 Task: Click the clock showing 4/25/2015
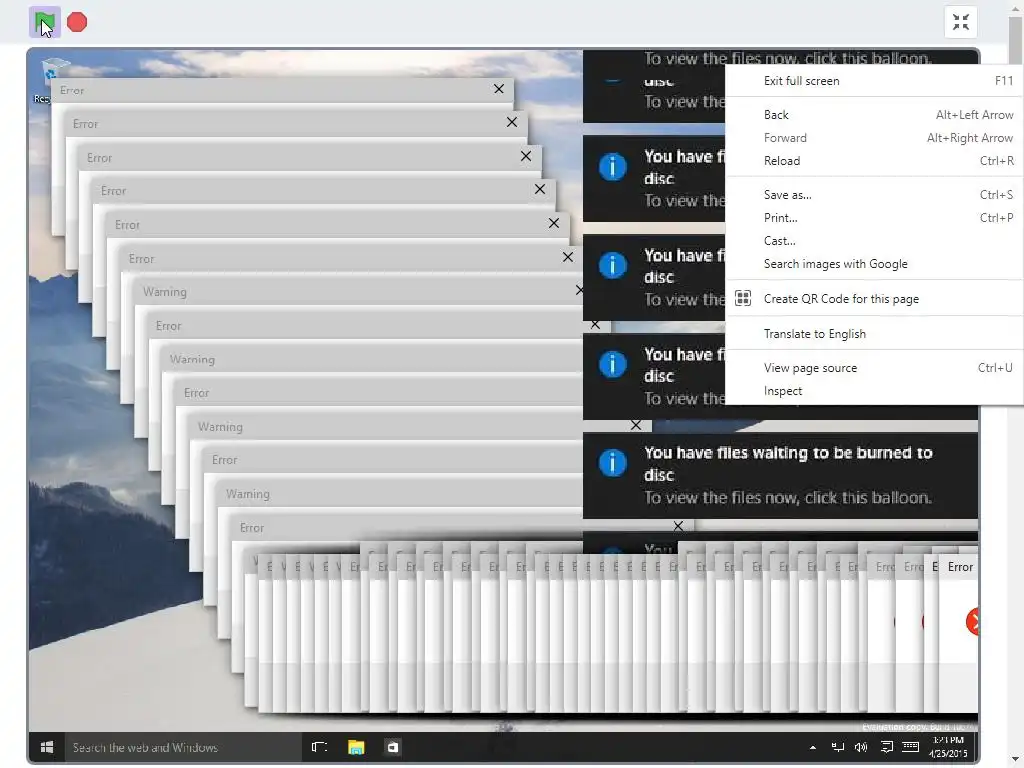tap(948, 747)
